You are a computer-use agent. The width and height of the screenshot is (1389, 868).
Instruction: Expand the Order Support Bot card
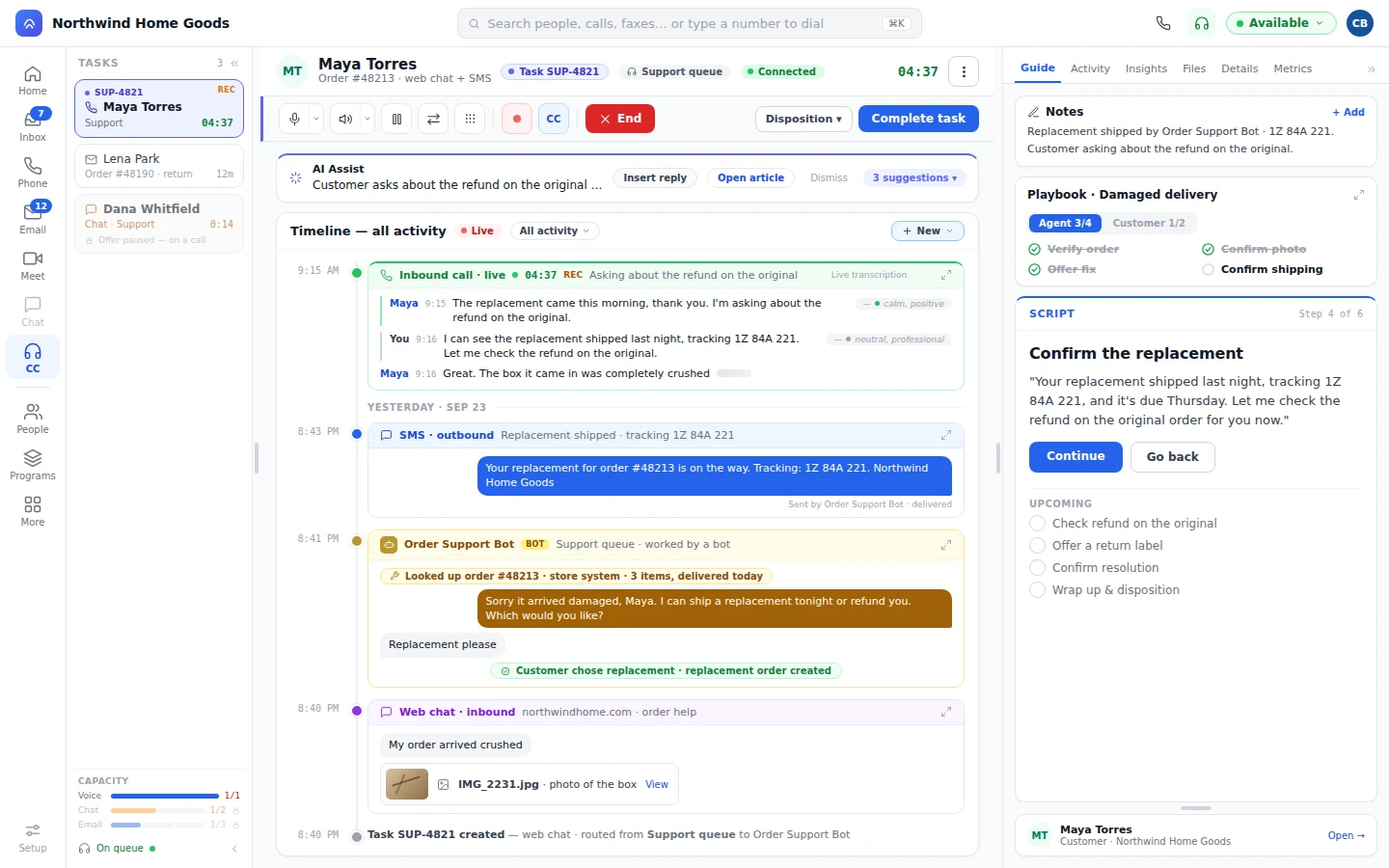(946, 545)
